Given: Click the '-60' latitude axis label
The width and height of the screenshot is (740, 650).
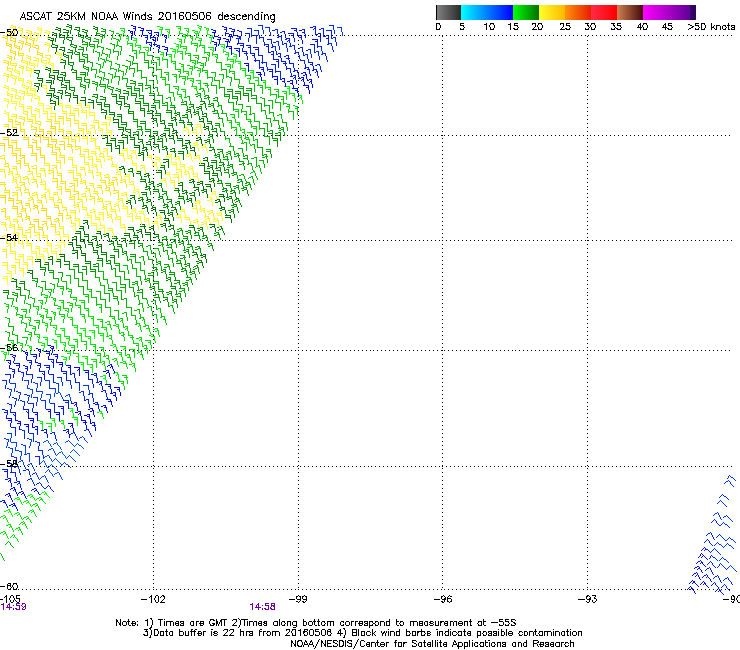Looking at the screenshot, I should [x=9, y=586].
